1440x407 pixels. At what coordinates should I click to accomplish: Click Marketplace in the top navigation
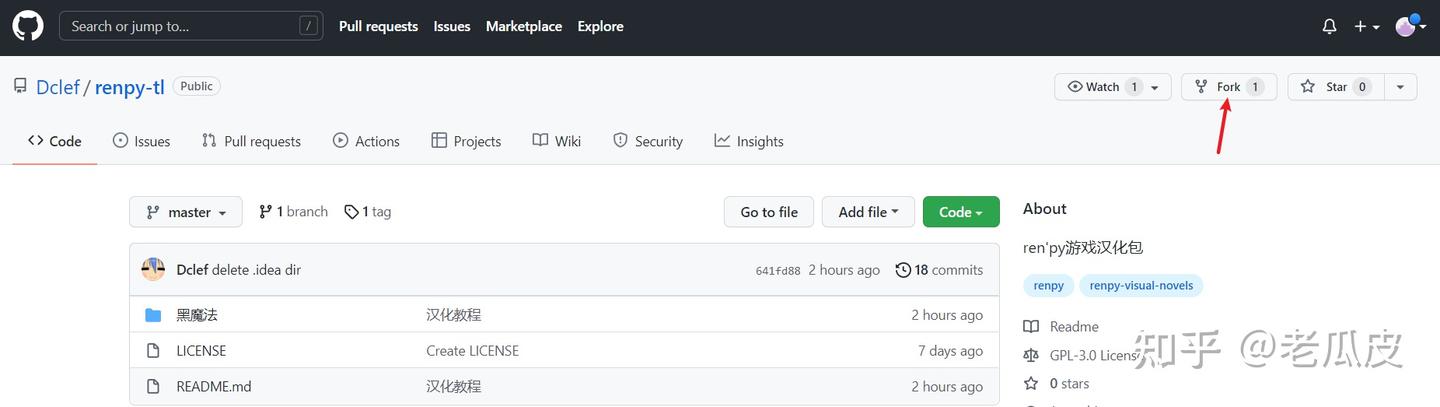click(524, 26)
